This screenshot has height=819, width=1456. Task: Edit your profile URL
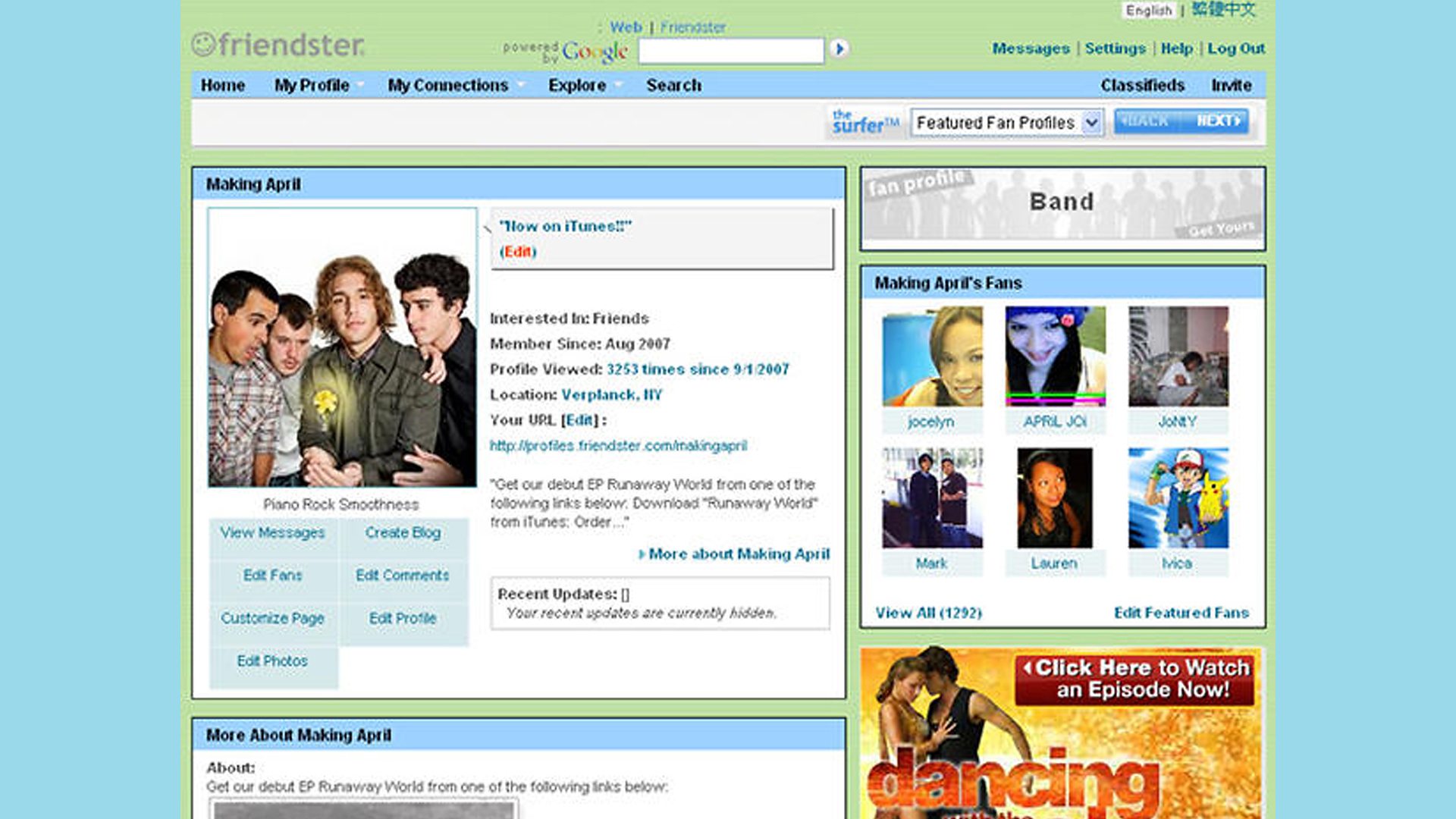[x=581, y=420]
